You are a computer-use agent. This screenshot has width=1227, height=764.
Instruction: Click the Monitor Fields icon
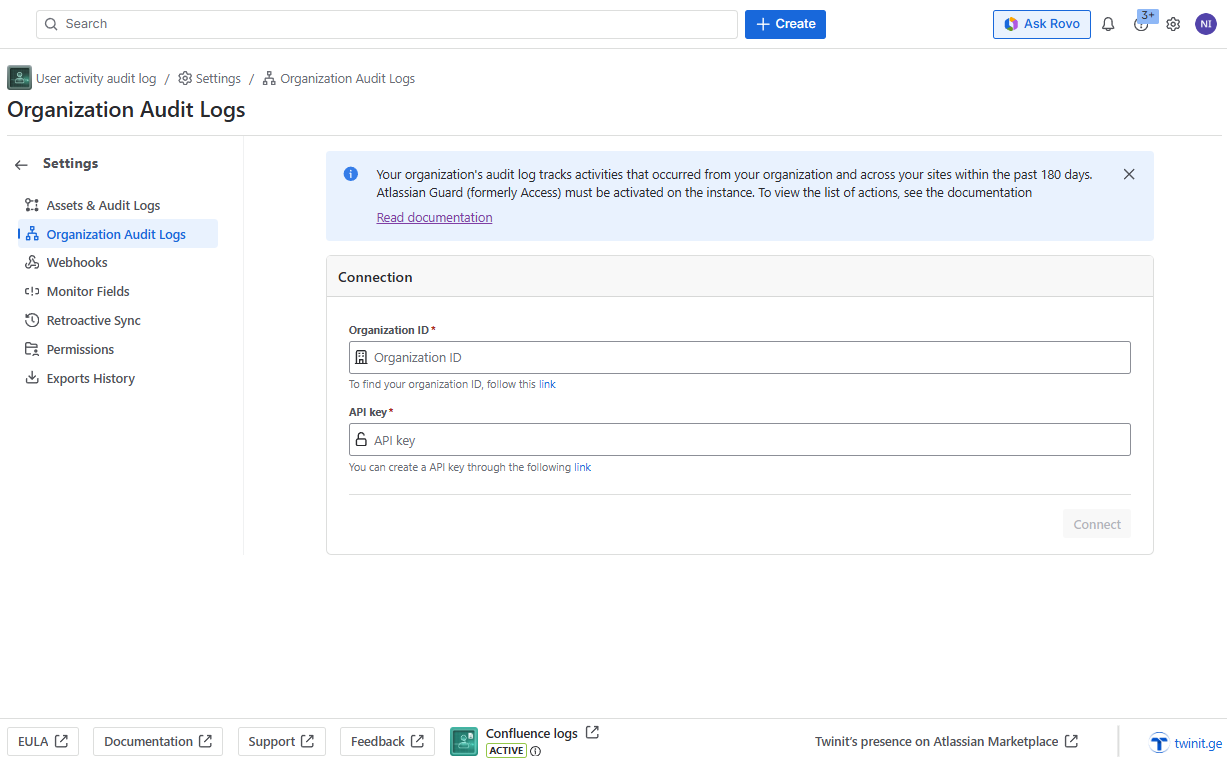[x=32, y=291]
